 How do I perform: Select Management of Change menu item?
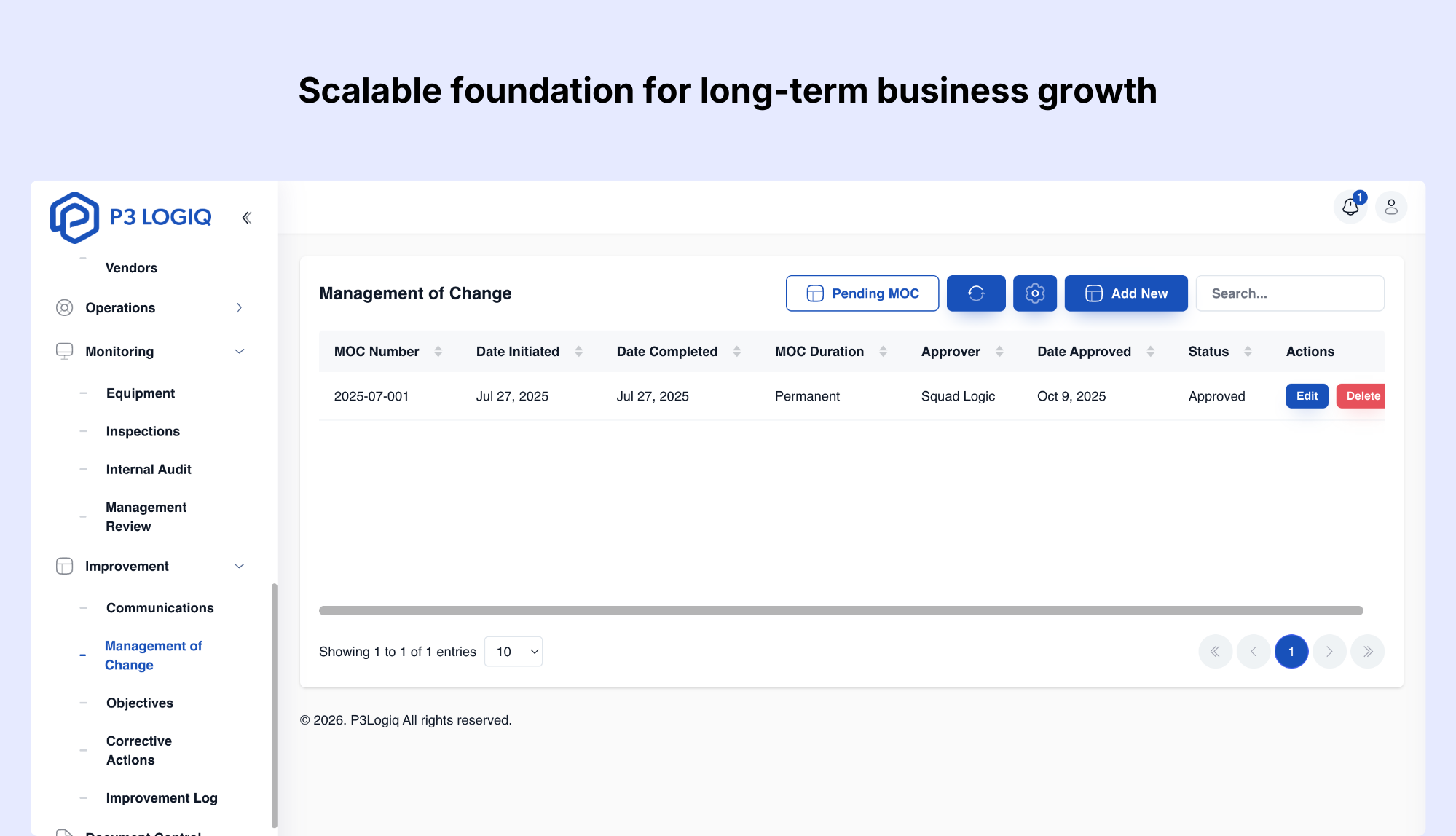(x=153, y=655)
